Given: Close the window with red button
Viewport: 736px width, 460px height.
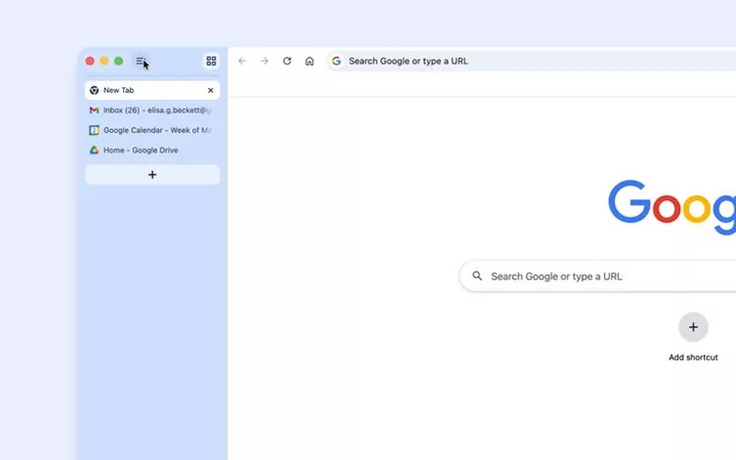Looking at the screenshot, I should (x=90, y=61).
